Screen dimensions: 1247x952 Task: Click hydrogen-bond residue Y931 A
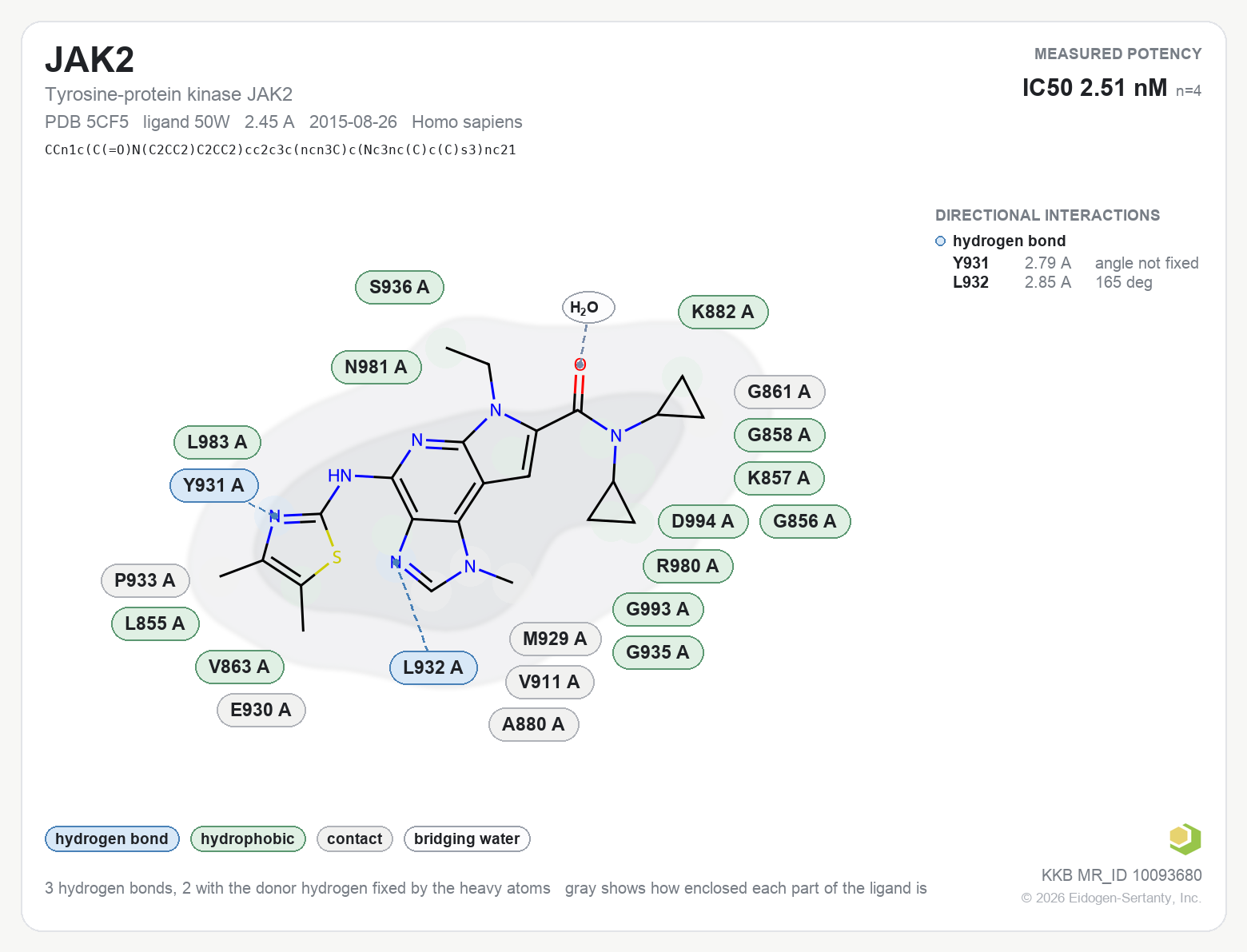coord(214,485)
